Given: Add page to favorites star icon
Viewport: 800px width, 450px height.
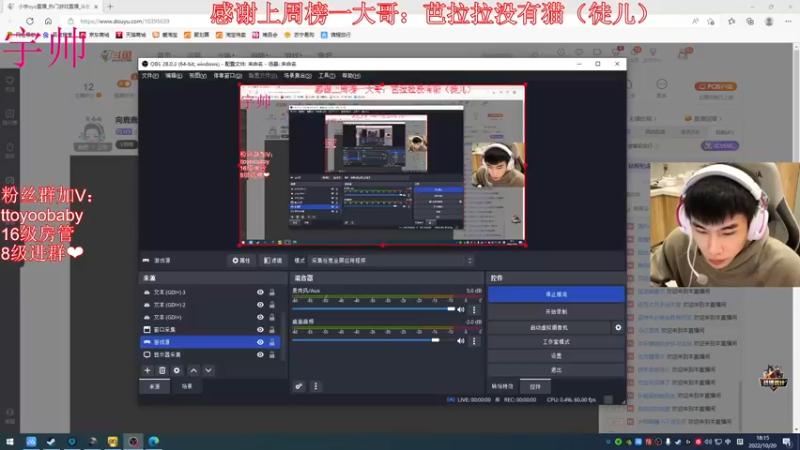Looking at the screenshot, I should pyautogui.click(x=711, y=21).
